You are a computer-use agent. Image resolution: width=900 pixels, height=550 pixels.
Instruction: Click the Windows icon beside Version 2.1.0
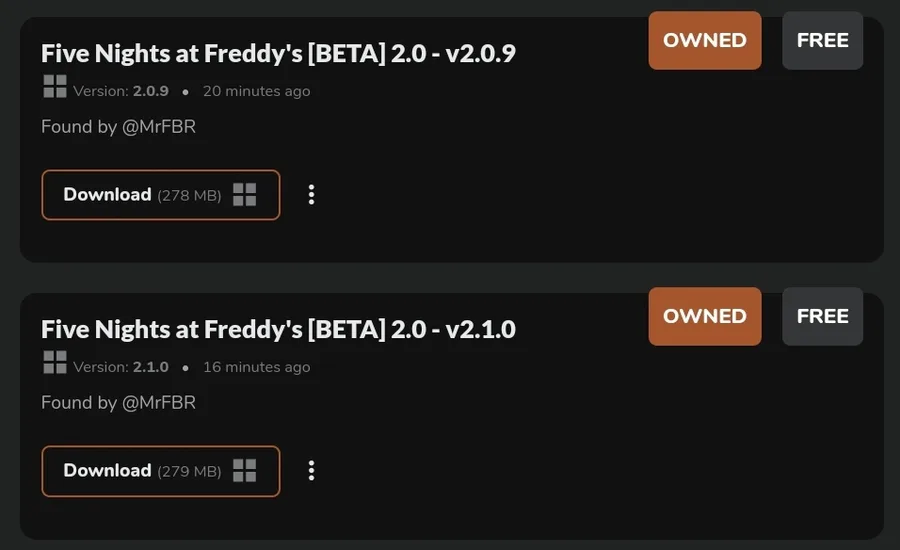click(x=55, y=363)
